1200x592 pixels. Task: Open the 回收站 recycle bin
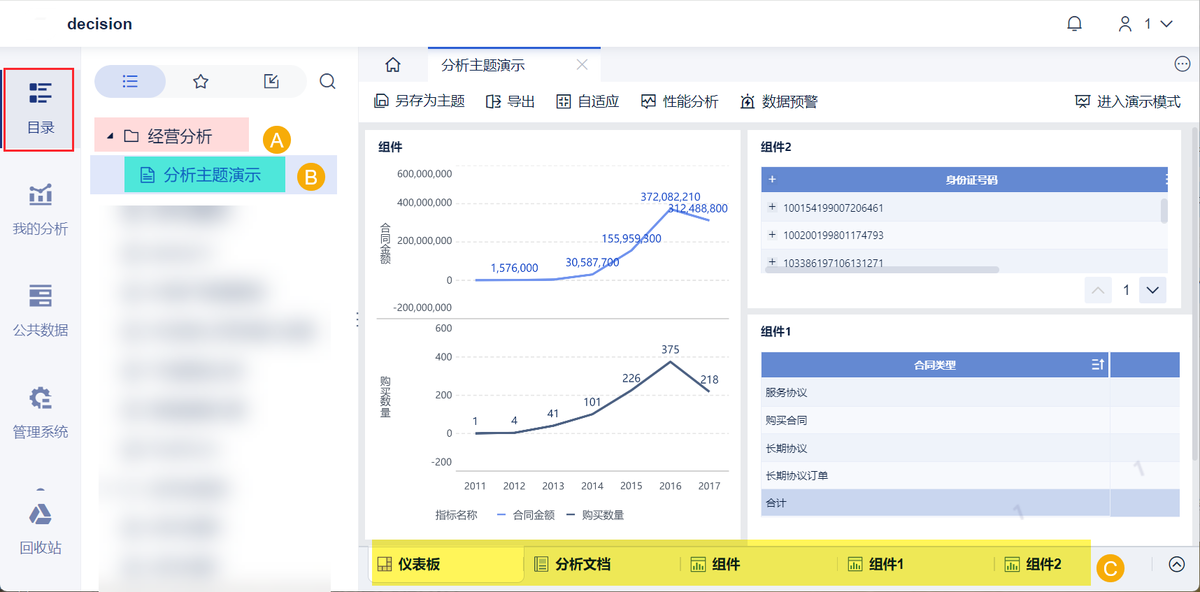click(40, 528)
